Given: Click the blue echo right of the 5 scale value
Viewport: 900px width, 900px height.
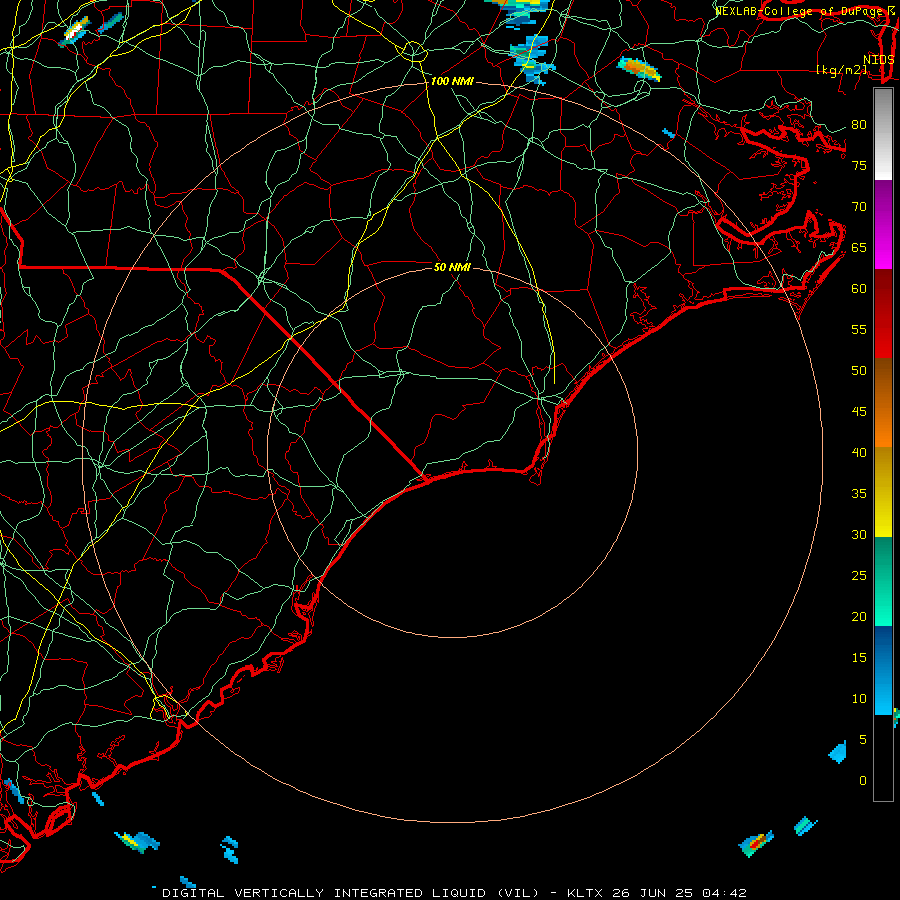Looking at the screenshot, I should tap(838, 752).
